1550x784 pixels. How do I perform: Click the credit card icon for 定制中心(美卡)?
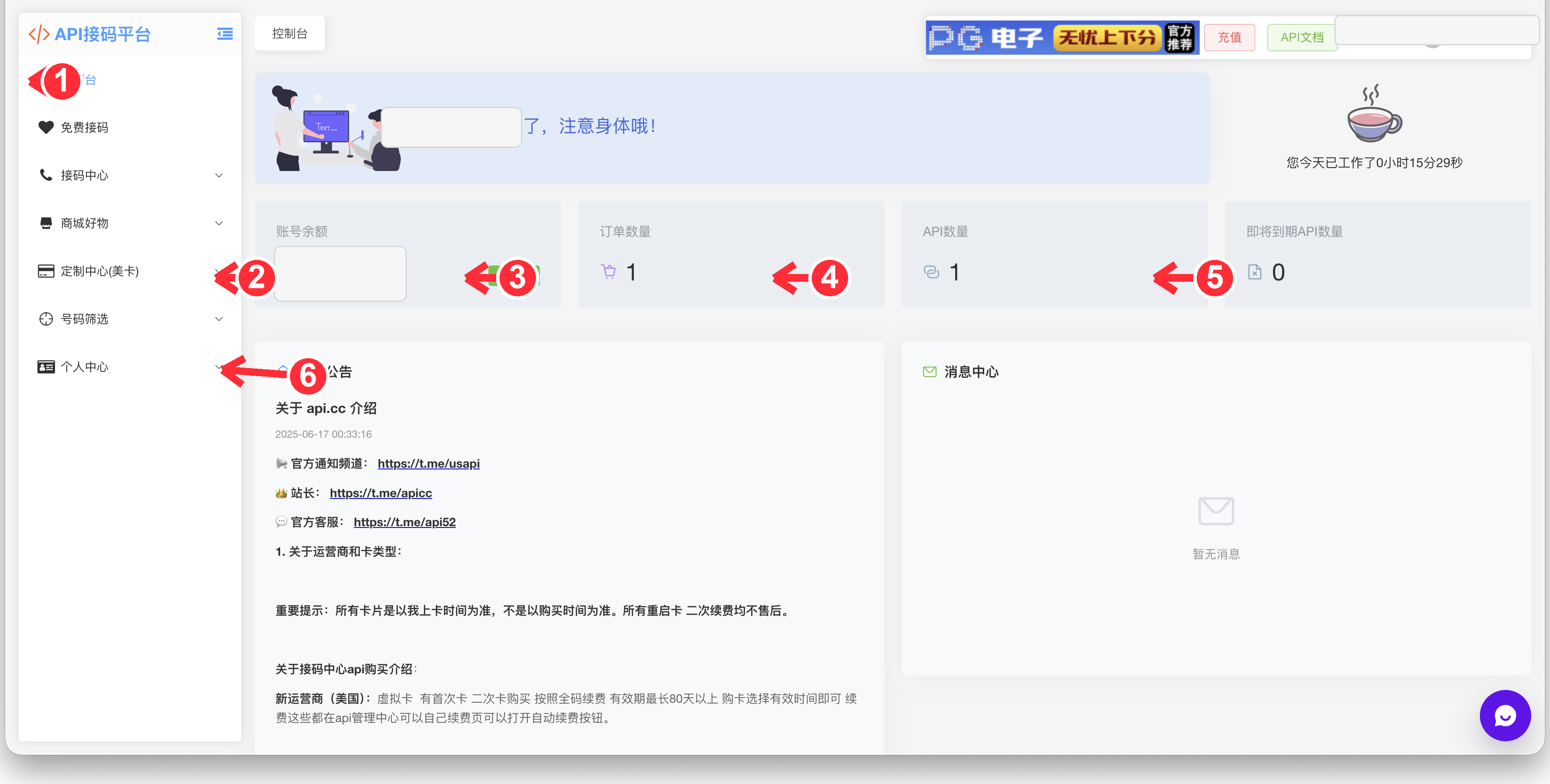46,271
